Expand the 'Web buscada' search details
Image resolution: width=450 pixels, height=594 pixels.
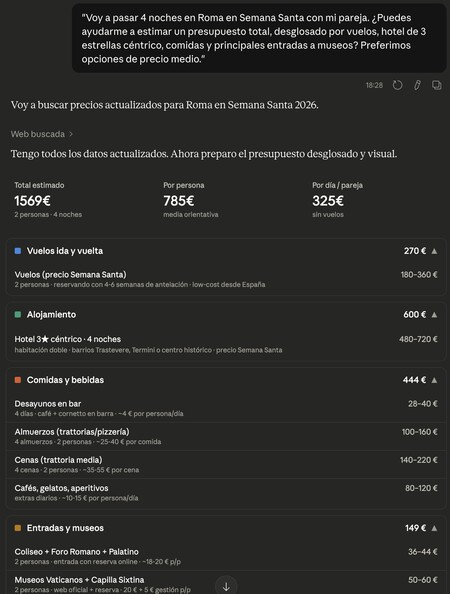tap(42, 134)
